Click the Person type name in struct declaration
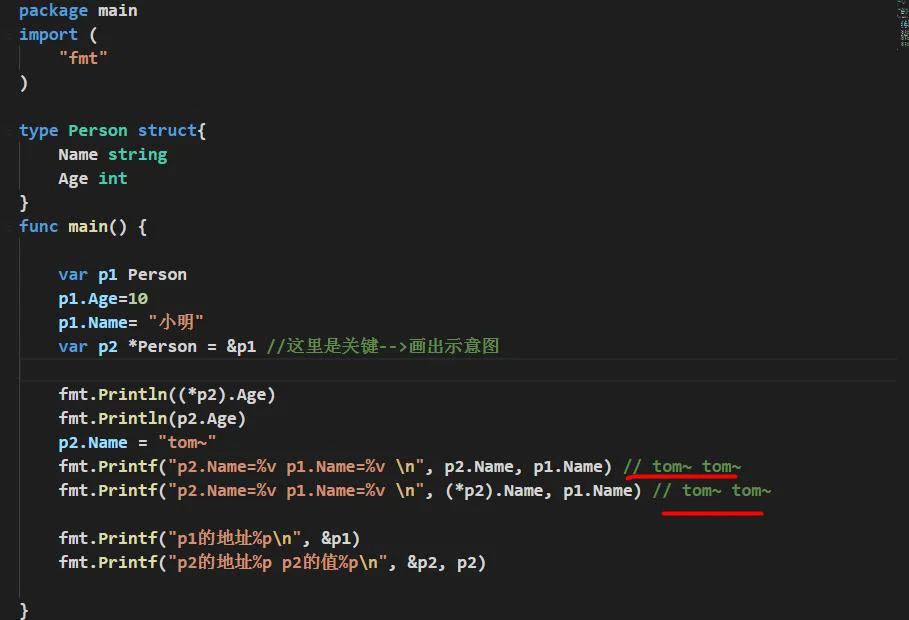909x620 pixels. coord(97,130)
